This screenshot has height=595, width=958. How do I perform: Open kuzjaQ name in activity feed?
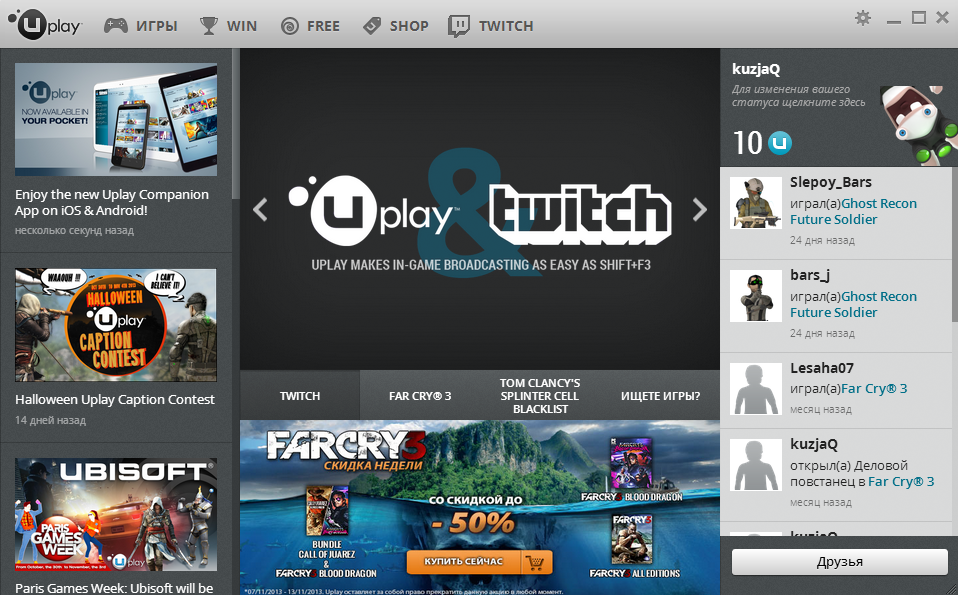[x=814, y=444]
